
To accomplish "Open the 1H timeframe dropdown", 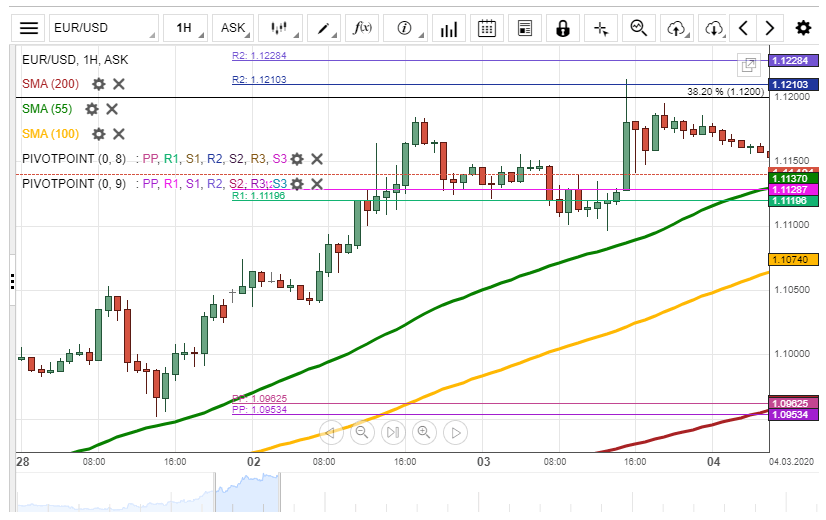I will pyautogui.click(x=183, y=28).
